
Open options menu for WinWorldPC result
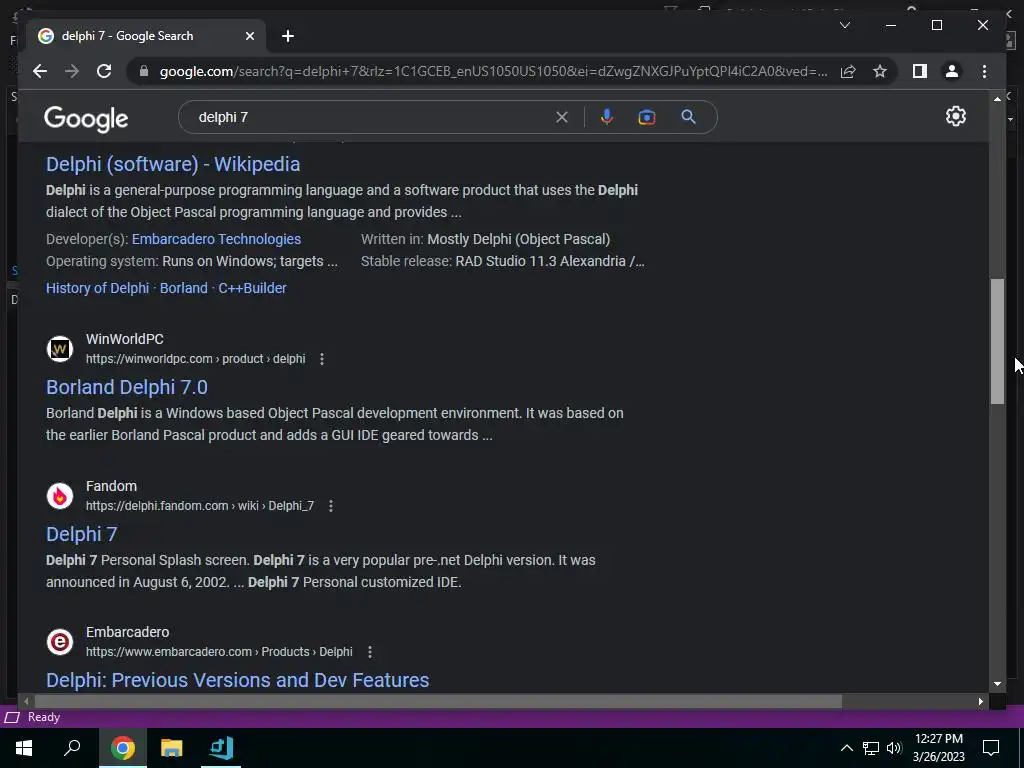(x=321, y=359)
